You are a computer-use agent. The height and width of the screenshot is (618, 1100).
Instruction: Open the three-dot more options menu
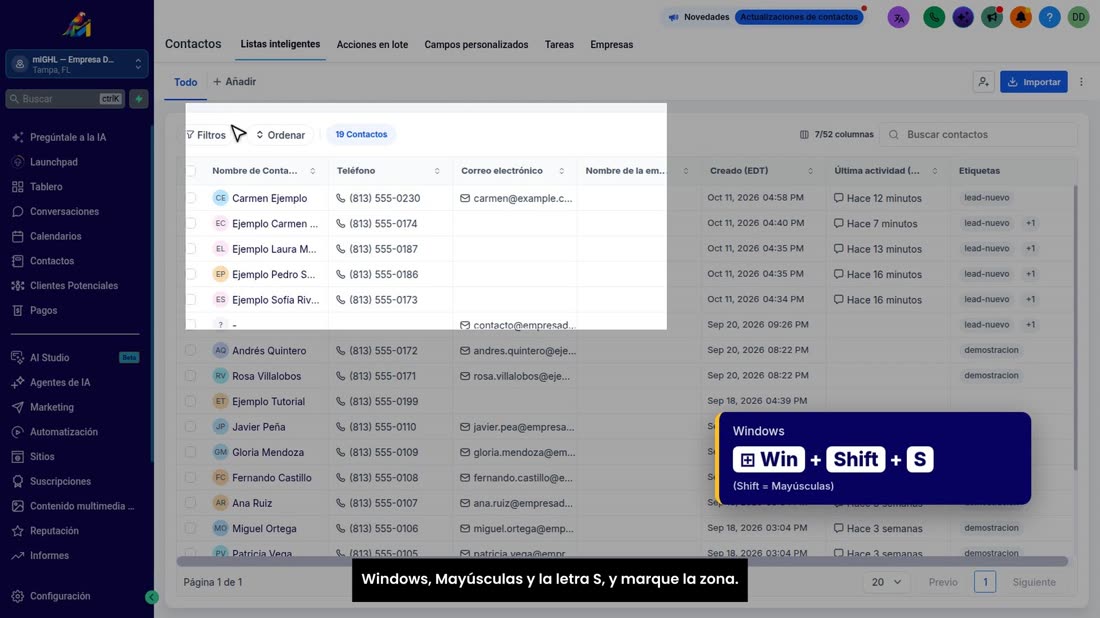1082,82
